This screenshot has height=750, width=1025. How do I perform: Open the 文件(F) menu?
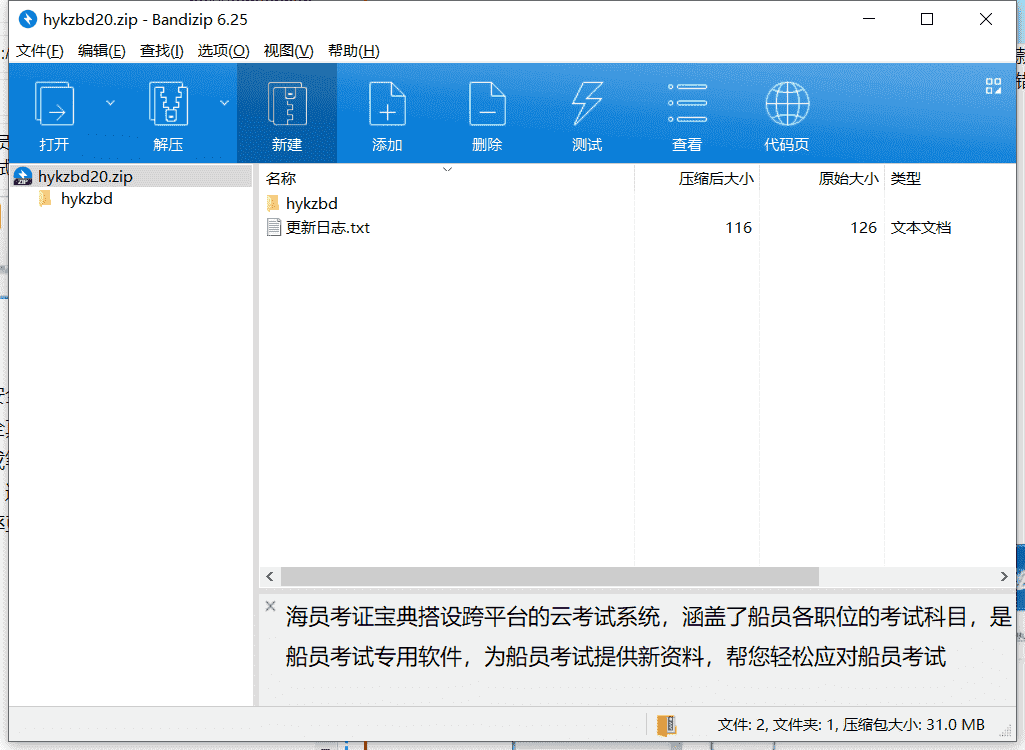pos(39,51)
